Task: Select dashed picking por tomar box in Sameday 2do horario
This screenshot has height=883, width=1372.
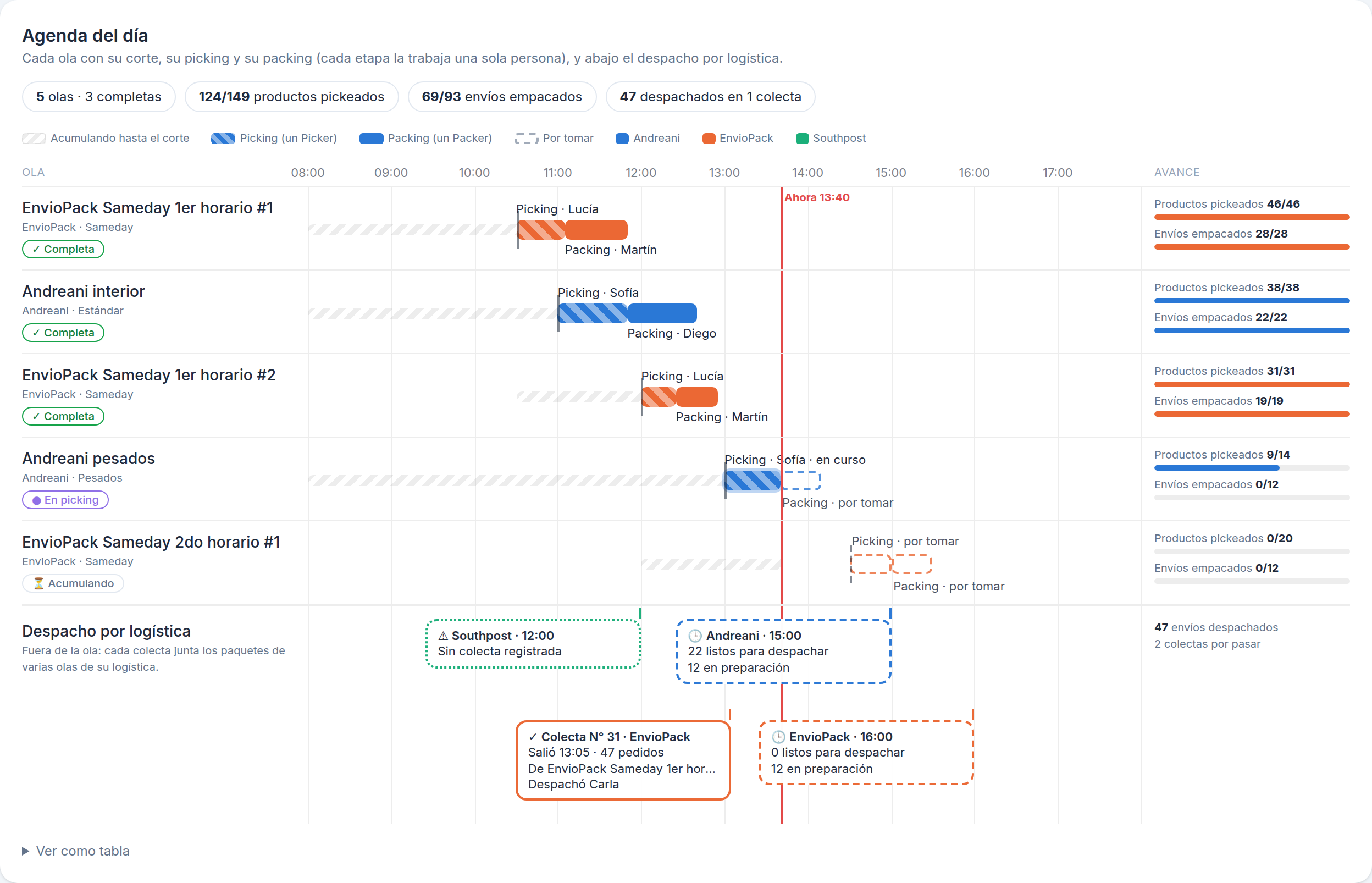Action: pos(871,564)
